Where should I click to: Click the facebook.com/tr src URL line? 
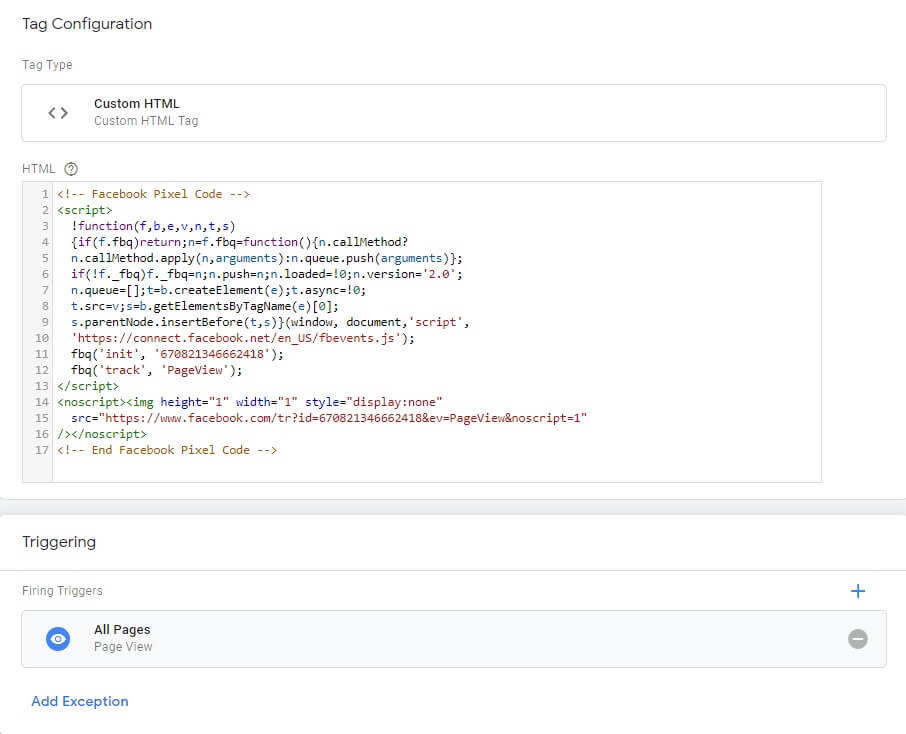(x=329, y=418)
